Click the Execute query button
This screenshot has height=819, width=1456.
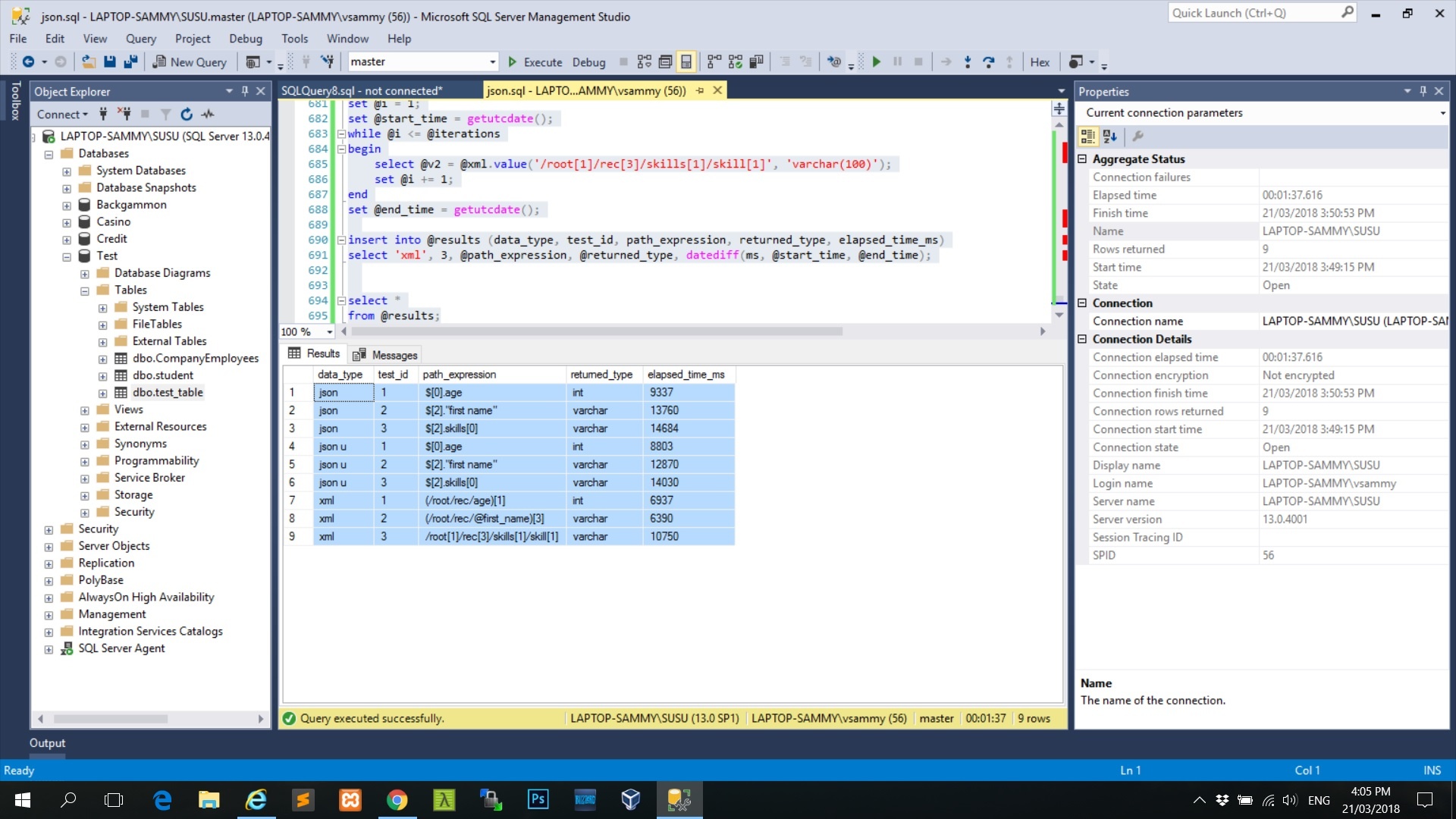(535, 62)
